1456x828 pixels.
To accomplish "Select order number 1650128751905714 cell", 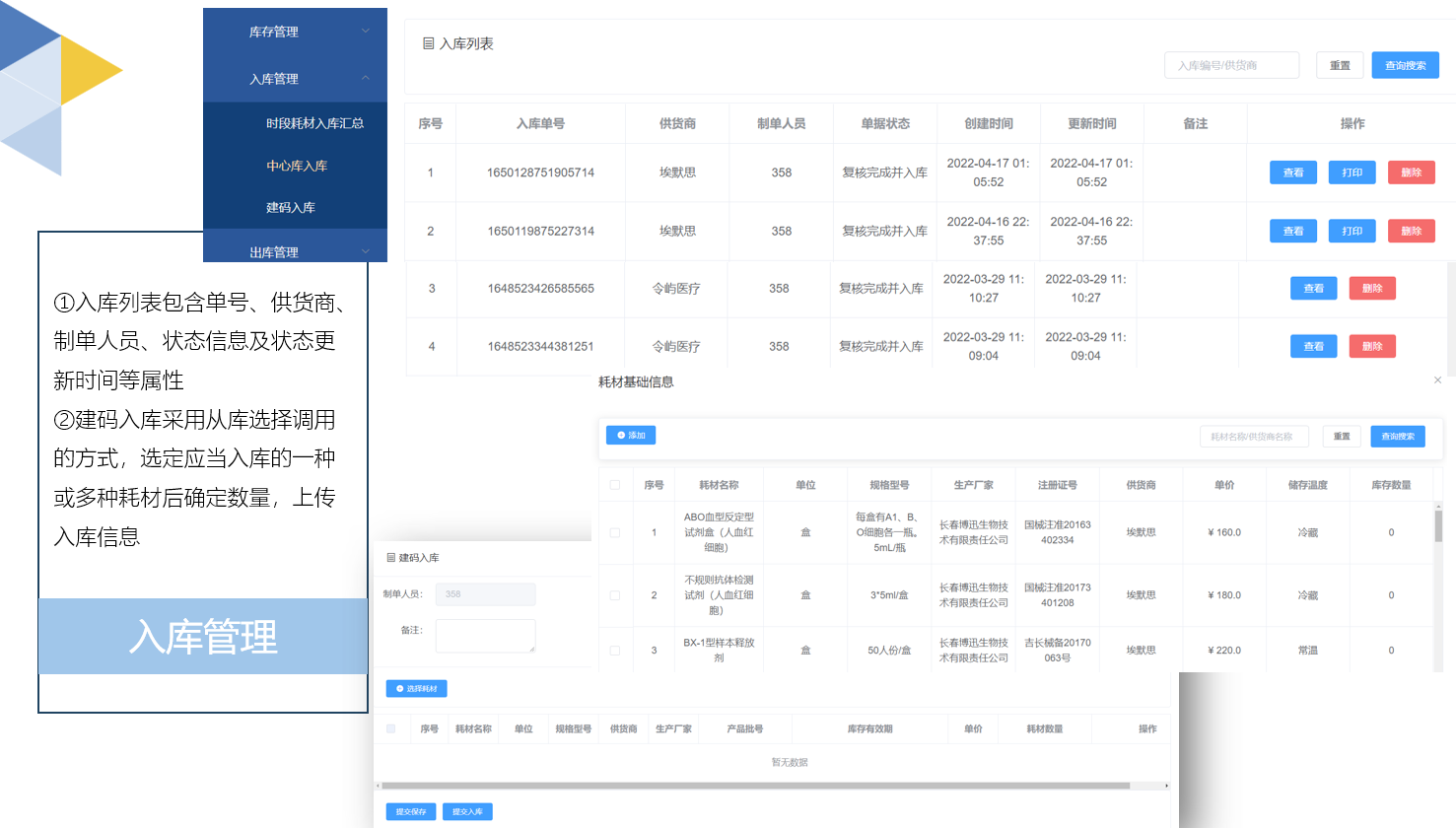I will tap(540, 172).
